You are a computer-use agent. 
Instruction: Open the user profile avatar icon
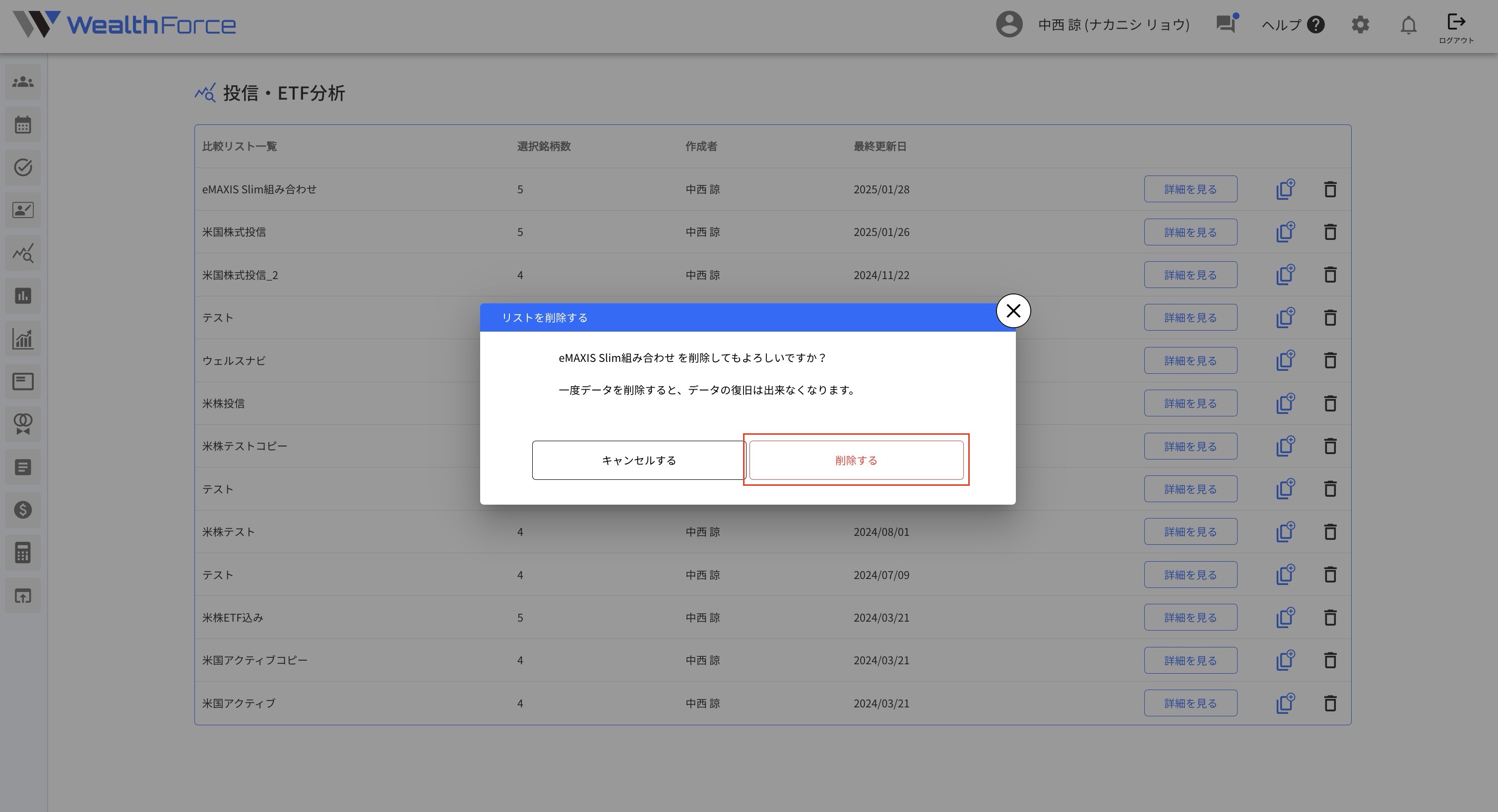click(1009, 24)
